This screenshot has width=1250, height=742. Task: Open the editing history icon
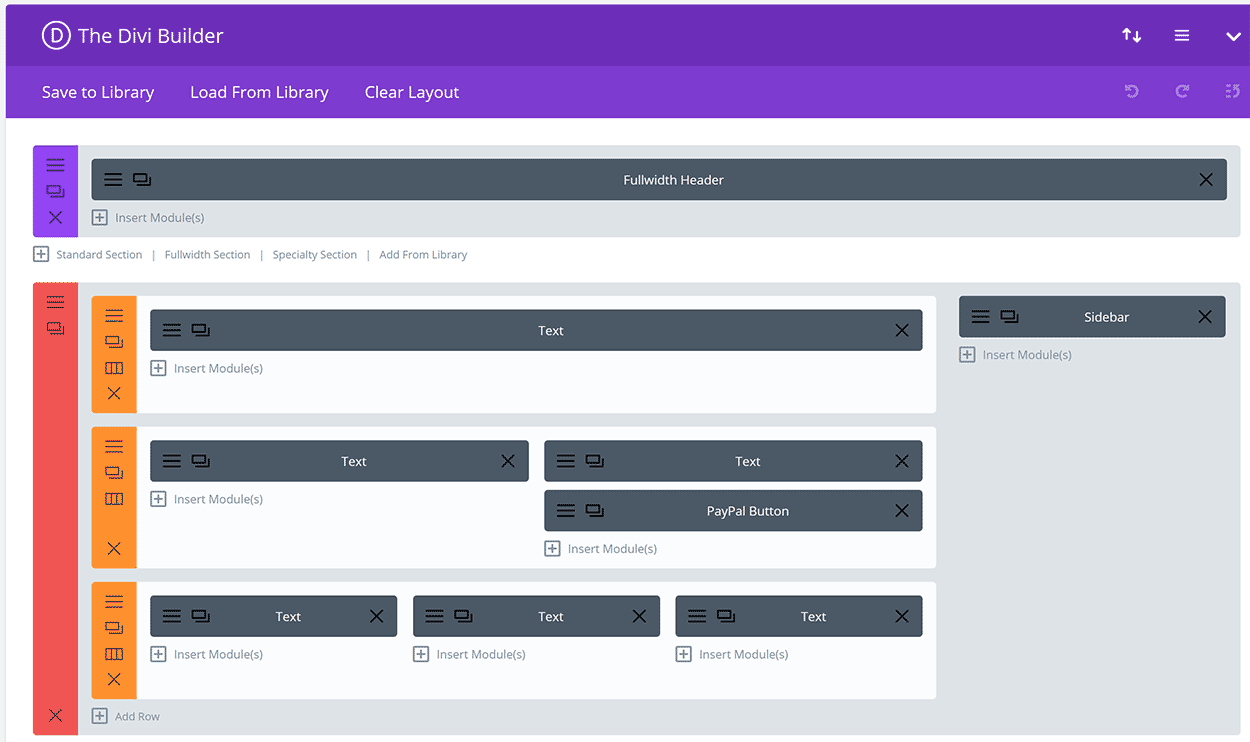point(1233,92)
